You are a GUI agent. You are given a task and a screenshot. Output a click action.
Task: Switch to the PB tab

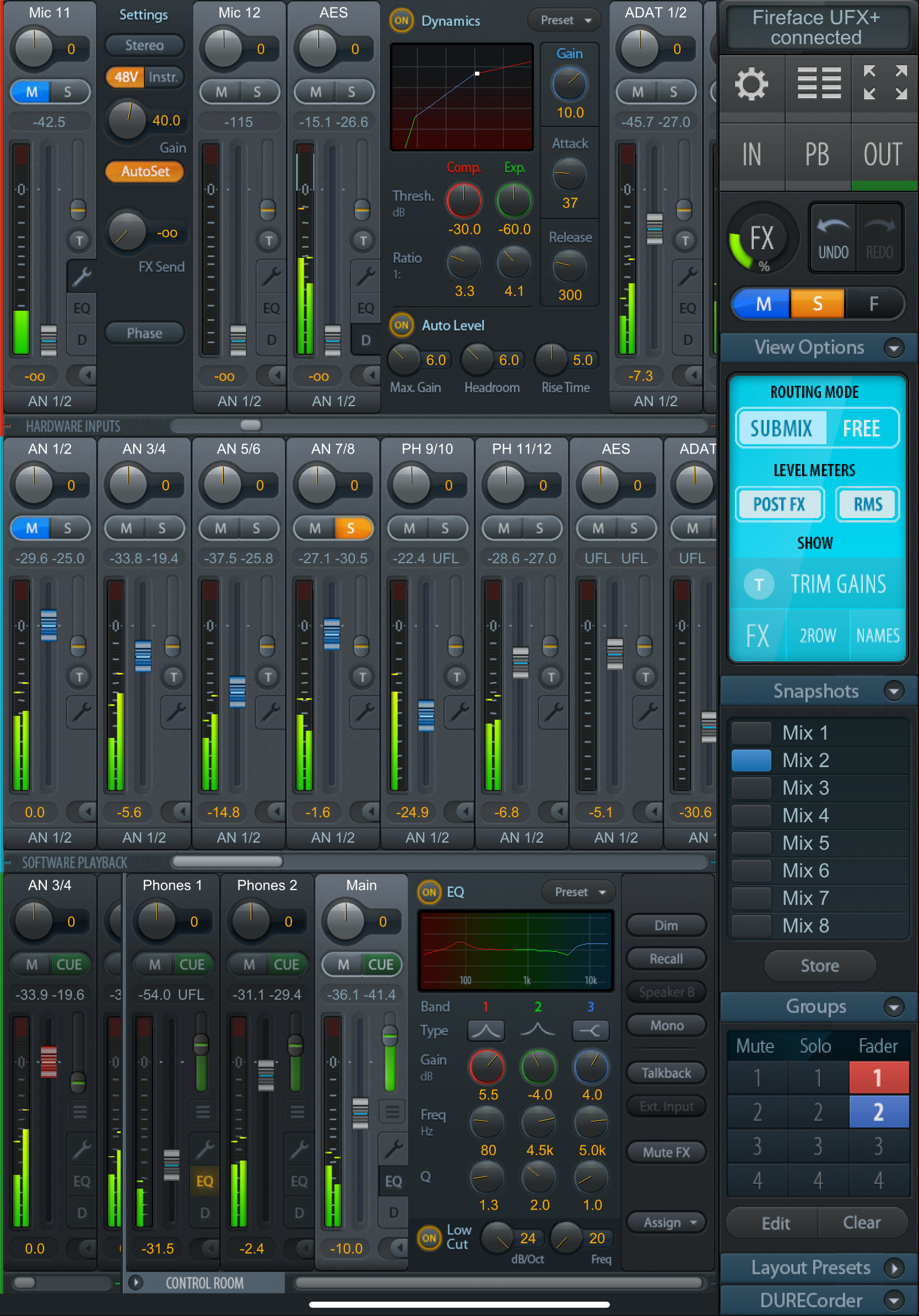tap(817, 155)
